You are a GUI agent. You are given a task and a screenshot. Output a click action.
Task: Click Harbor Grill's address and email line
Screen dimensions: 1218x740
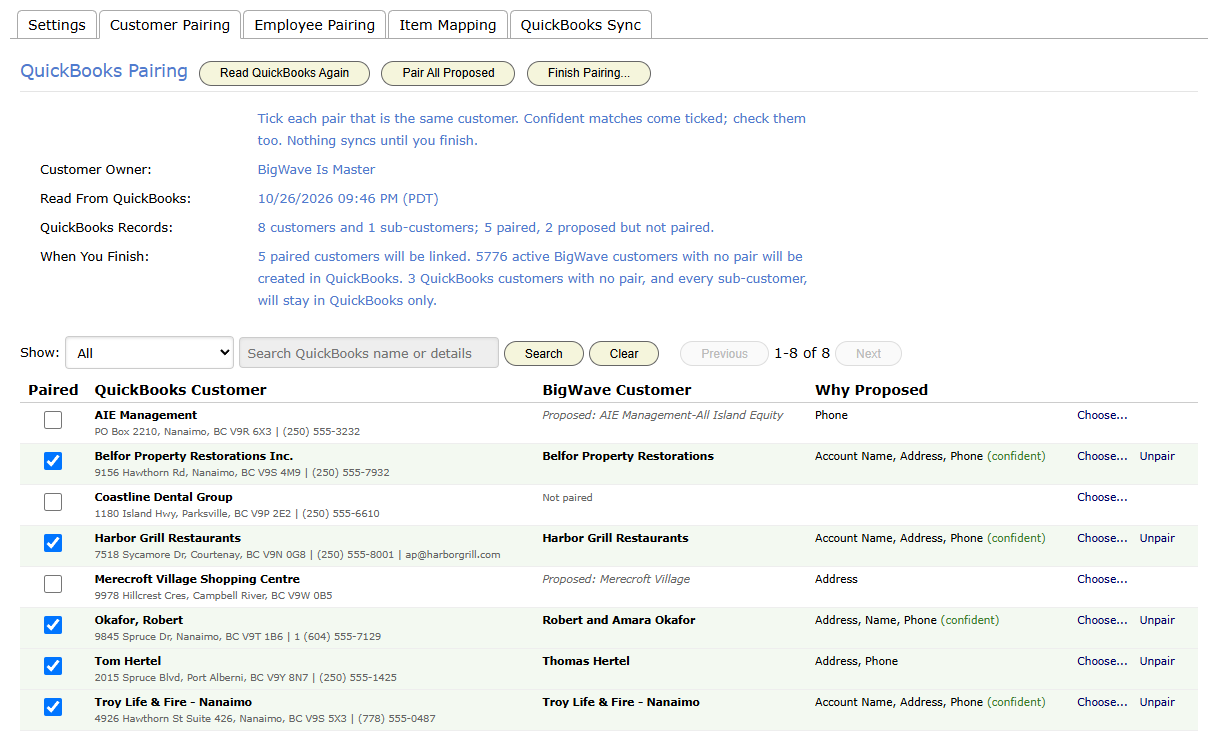[298, 554]
